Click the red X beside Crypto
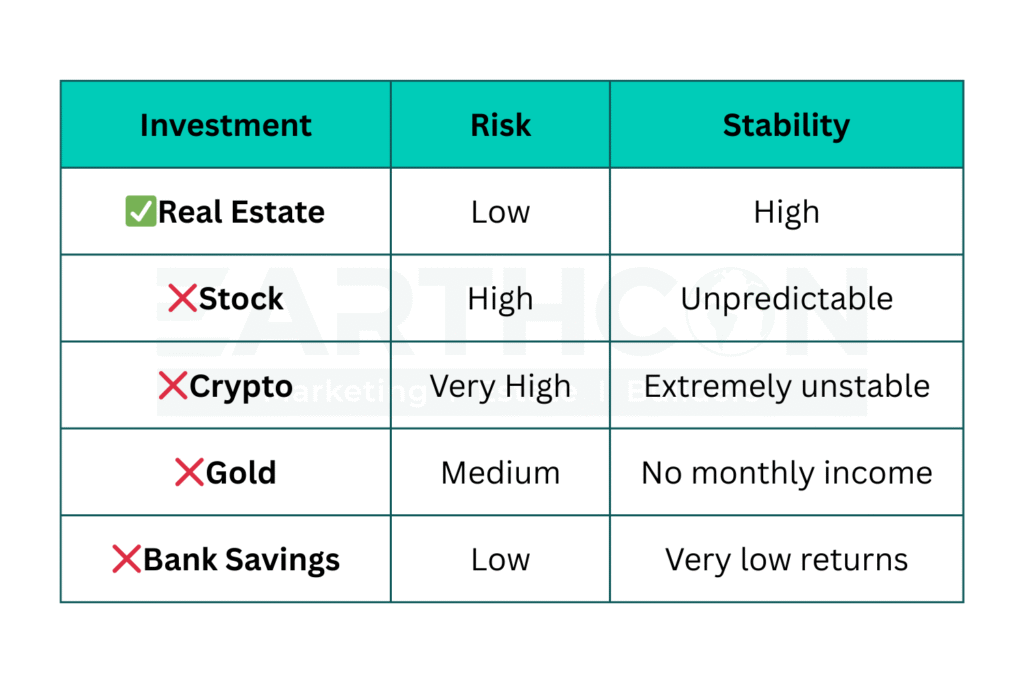Viewport: 1024px width, 683px height. coord(173,386)
